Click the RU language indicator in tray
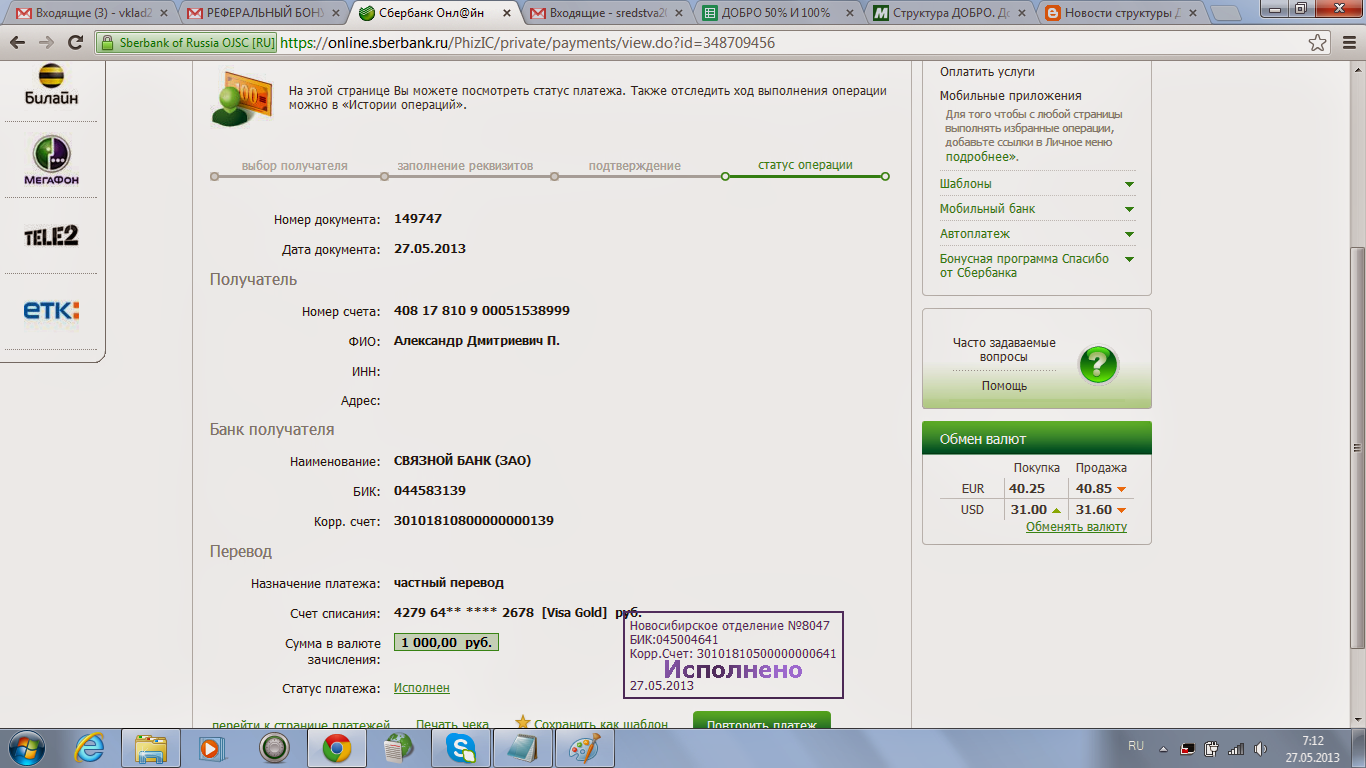 (x=1136, y=747)
